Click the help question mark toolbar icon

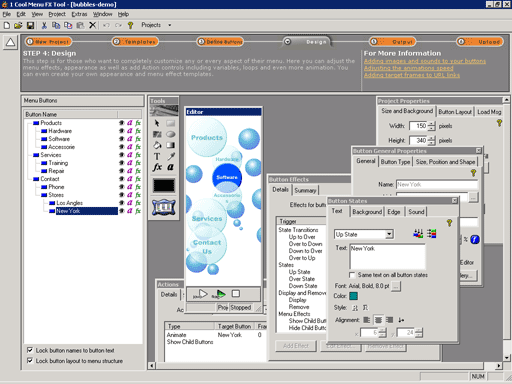[x=130, y=25]
